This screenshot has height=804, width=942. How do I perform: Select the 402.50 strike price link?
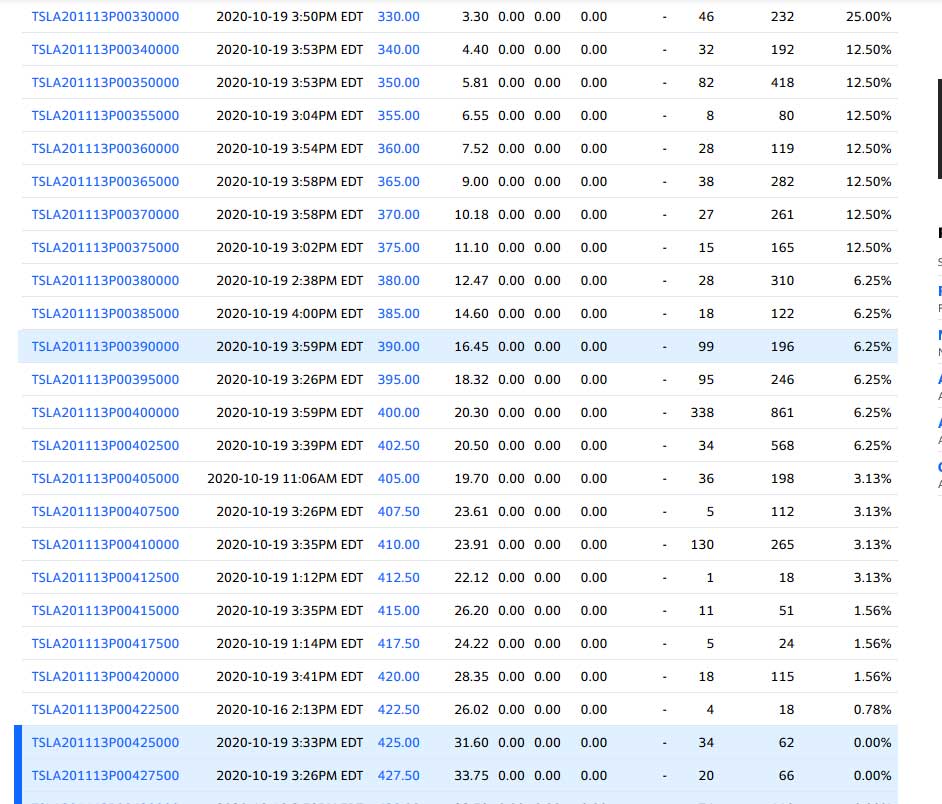click(x=398, y=446)
